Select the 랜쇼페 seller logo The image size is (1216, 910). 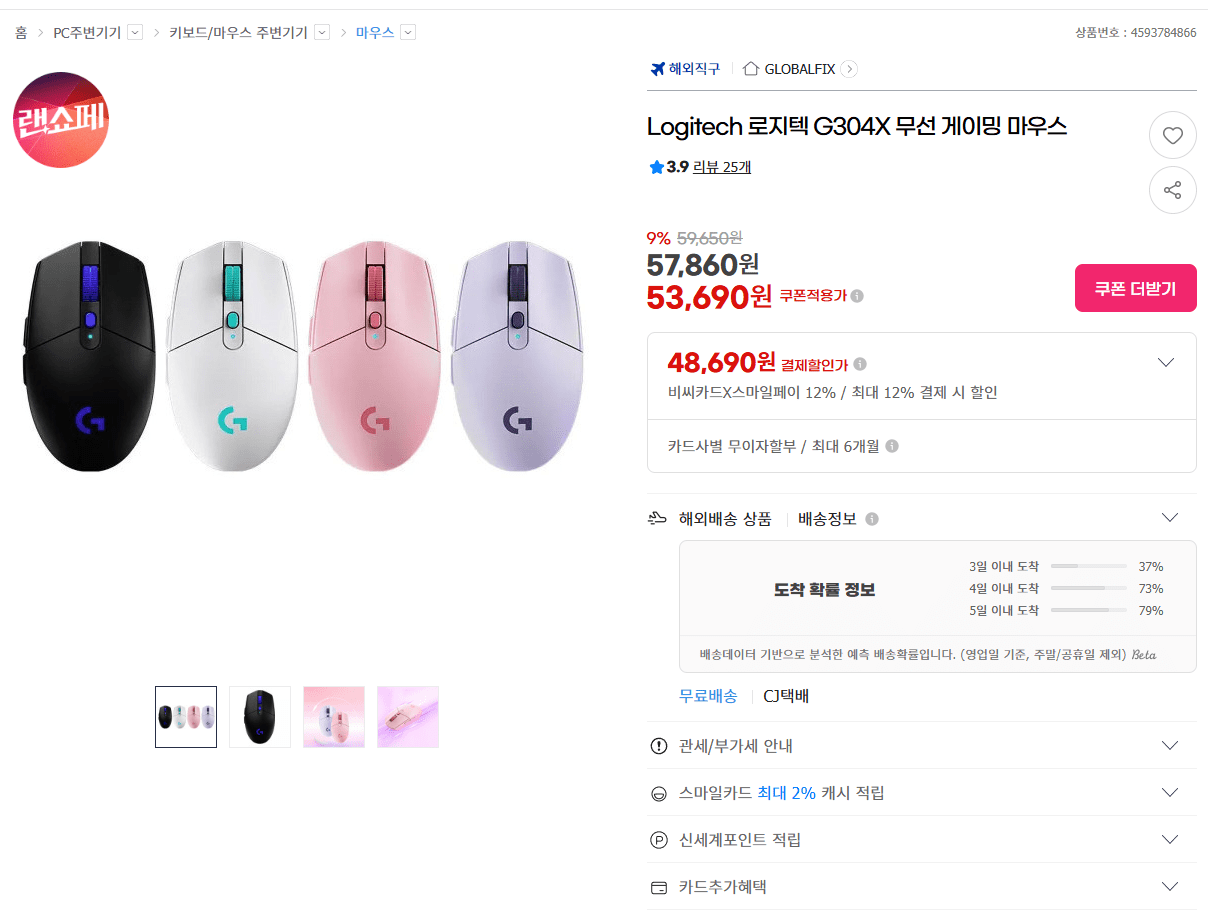pyautogui.click(x=61, y=118)
